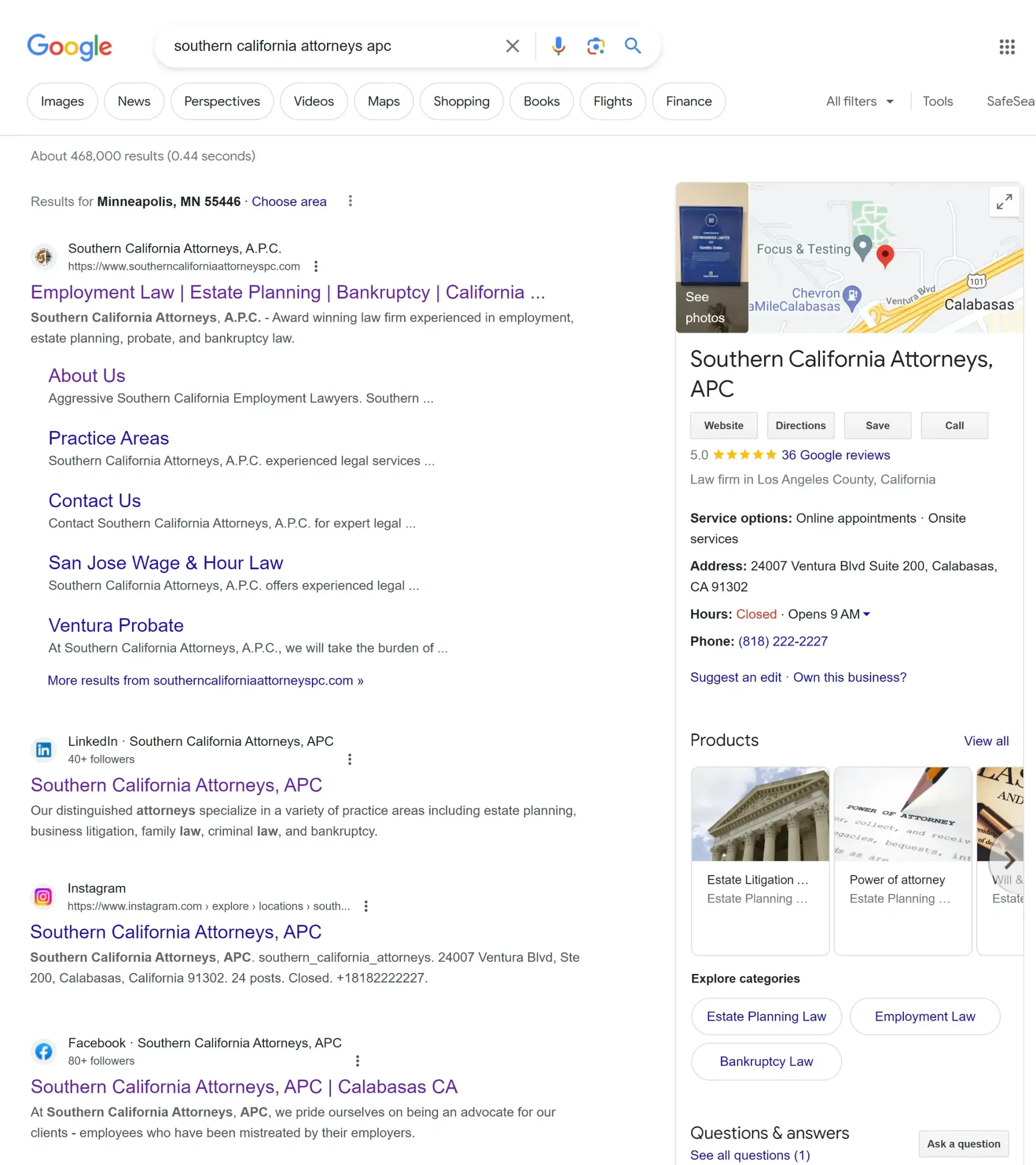Switch to the Flights tab
This screenshot has height=1165, width=1036.
pyautogui.click(x=612, y=101)
